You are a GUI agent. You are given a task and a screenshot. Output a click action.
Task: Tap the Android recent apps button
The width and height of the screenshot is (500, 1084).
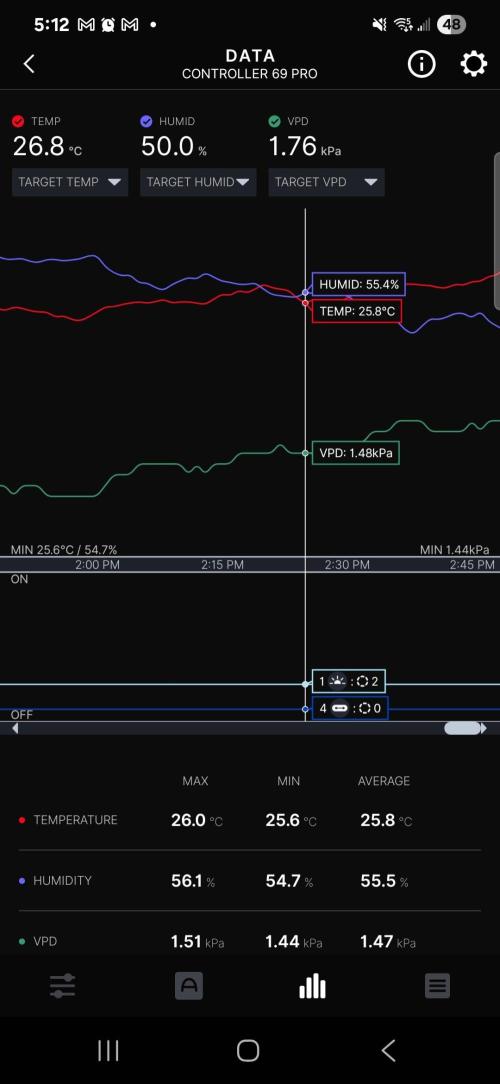[108, 1050]
